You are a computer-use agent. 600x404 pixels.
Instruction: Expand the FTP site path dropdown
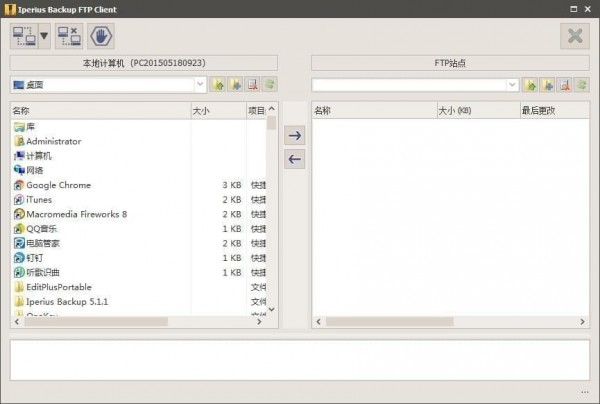pyautogui.click(x=512, y=85)
